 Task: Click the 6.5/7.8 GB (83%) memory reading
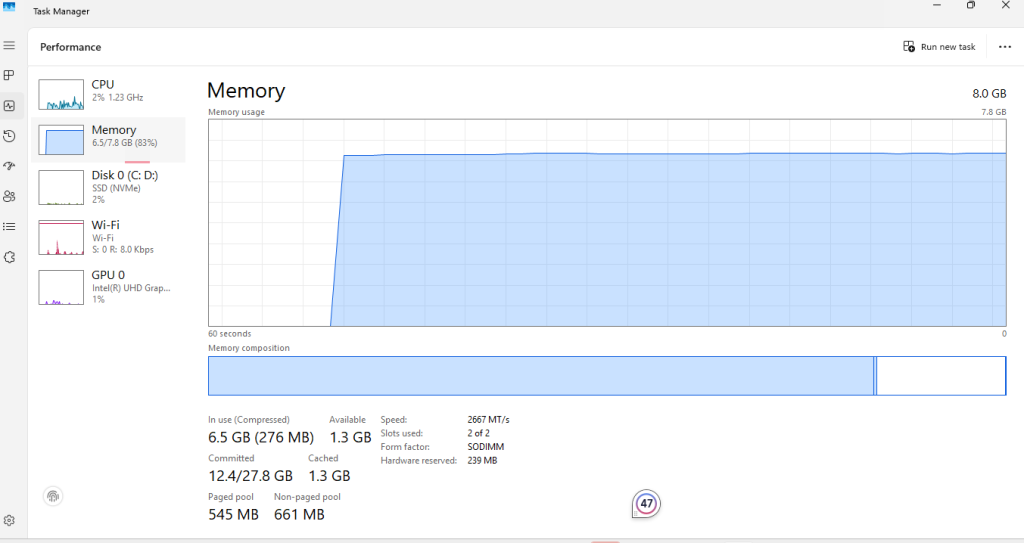click(x=125, y=142)
